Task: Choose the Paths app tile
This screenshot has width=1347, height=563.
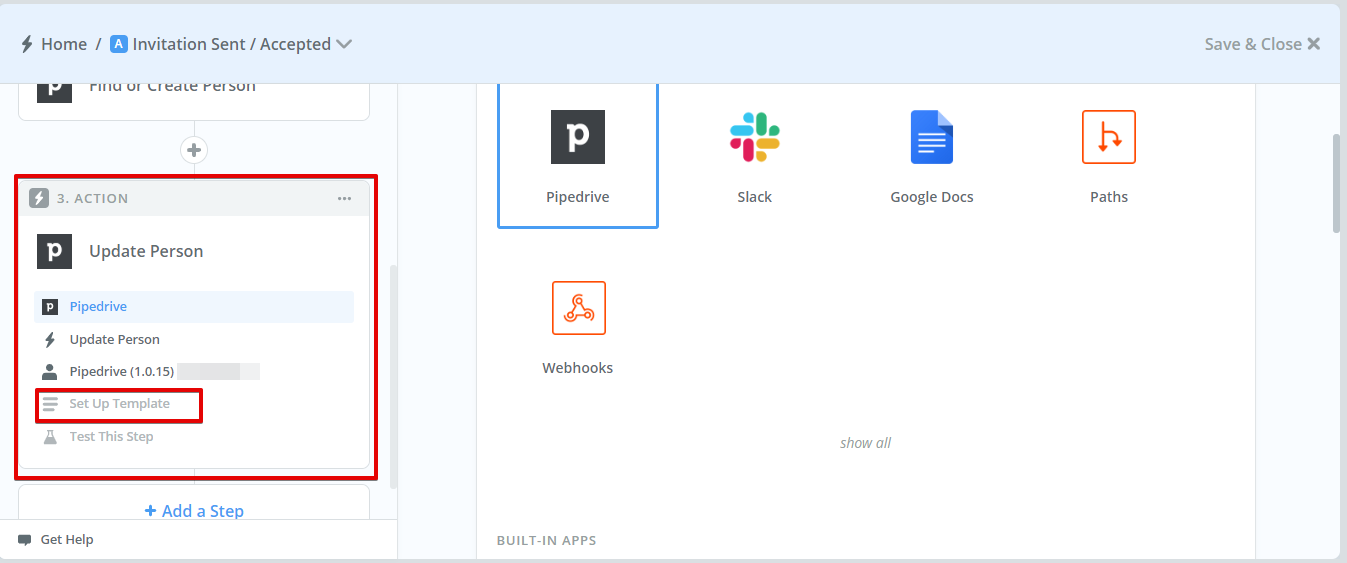Action: tap(1109, 155)
